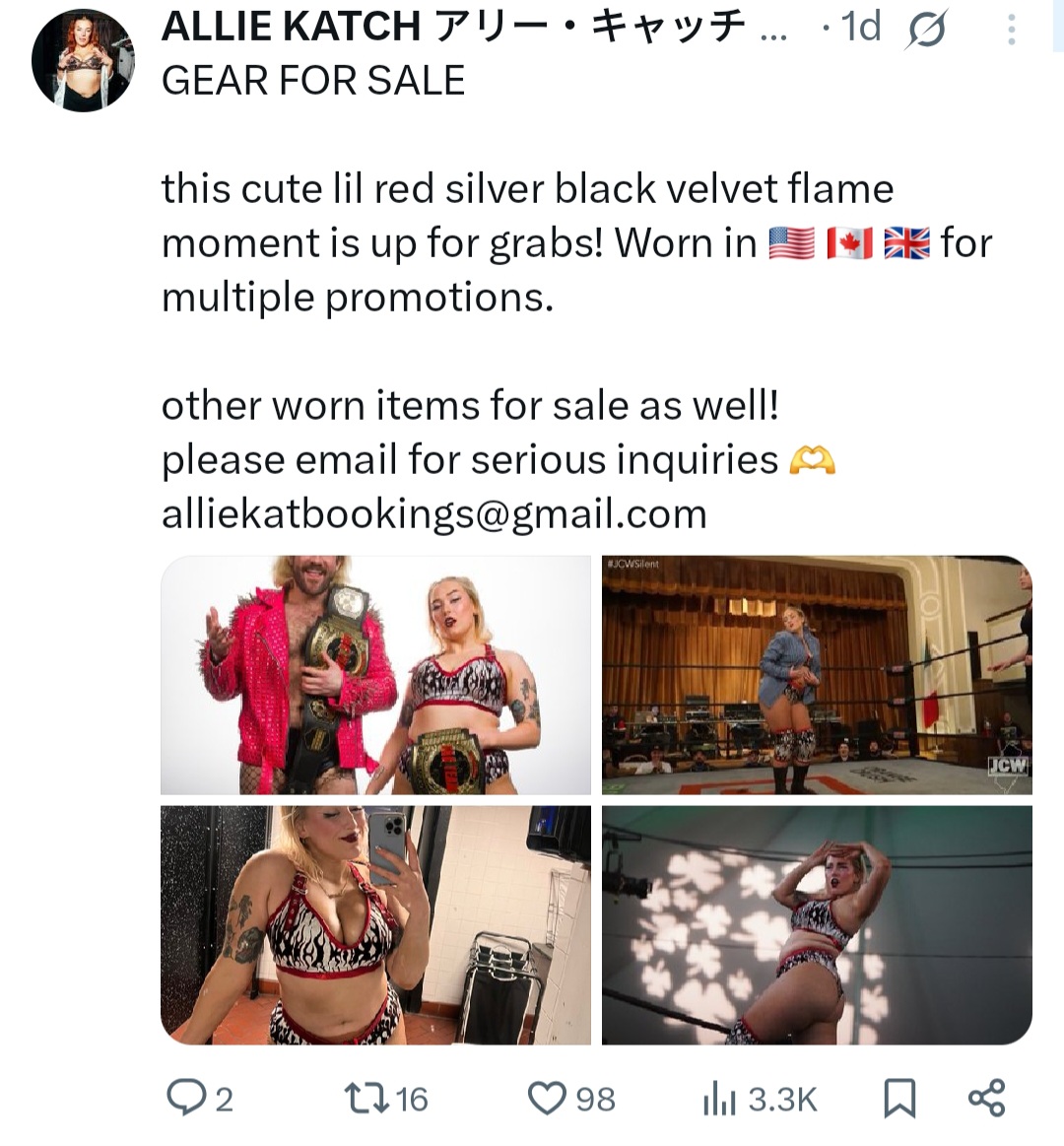Open the mirror selfie photo
The image size is (1064, 1146).
375,925
